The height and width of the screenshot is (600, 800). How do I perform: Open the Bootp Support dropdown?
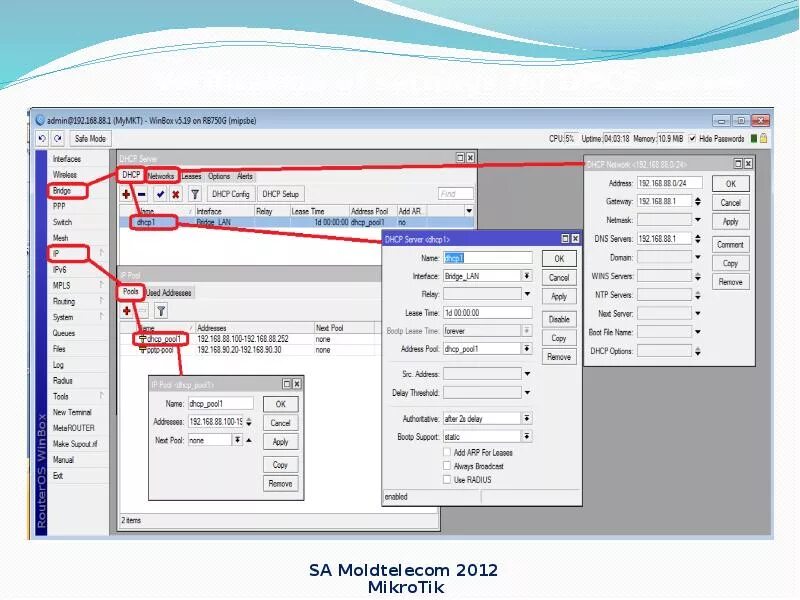(527, 436)
